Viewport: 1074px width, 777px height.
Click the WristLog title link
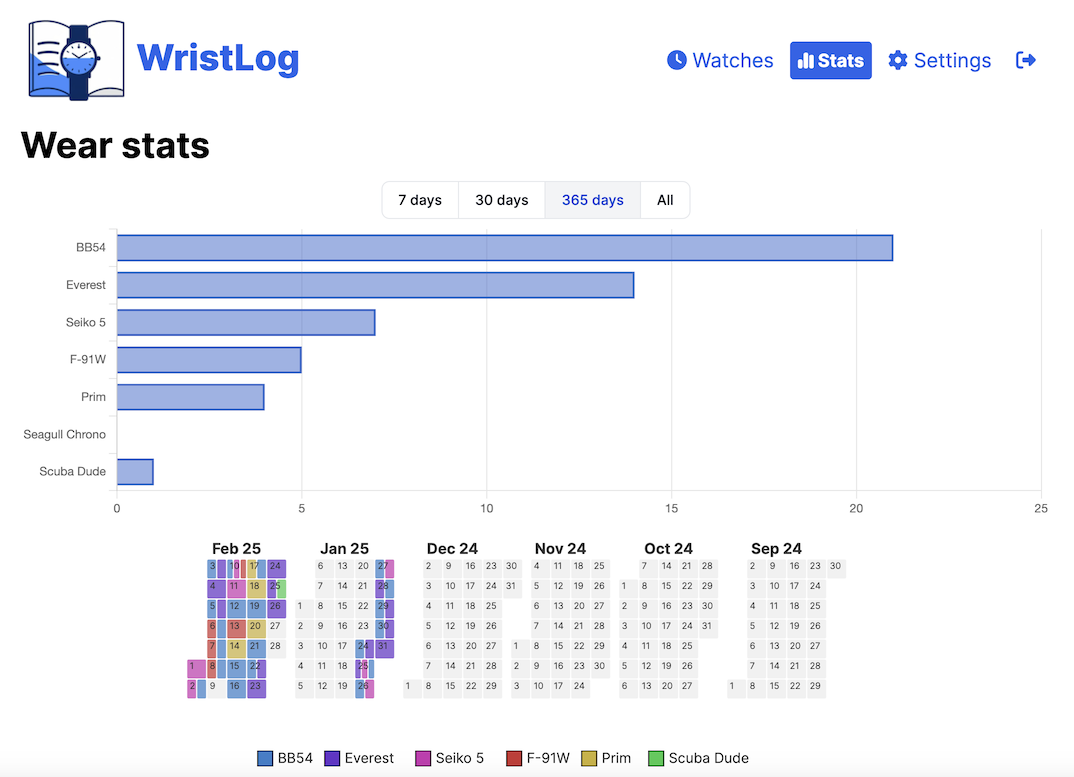[x=218, y=60]
